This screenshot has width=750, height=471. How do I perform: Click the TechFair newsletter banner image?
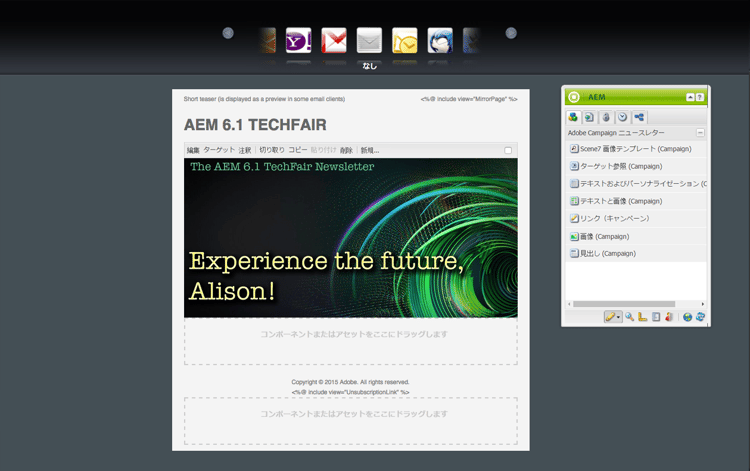click(x=351, y=238)
